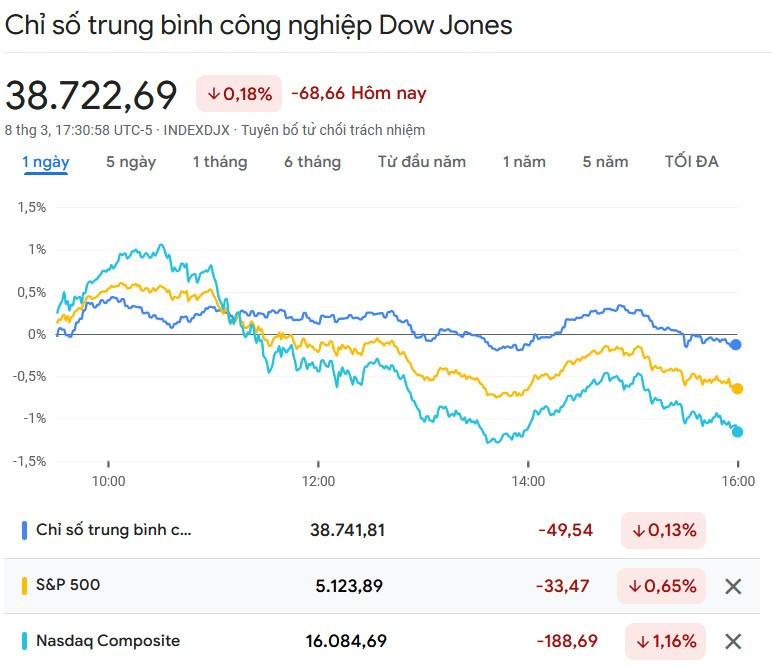Click the S&P 500 row name
The image size is (772, 667).
[68, 585]
